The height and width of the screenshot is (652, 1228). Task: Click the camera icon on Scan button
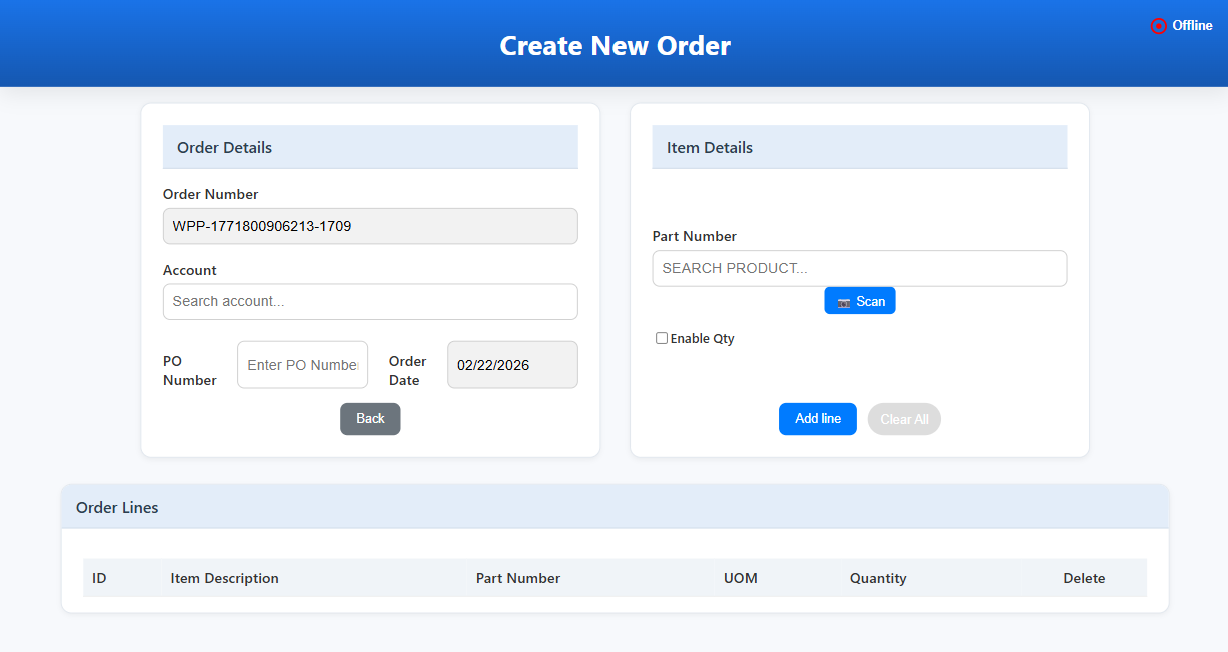(x=843, y=302)
